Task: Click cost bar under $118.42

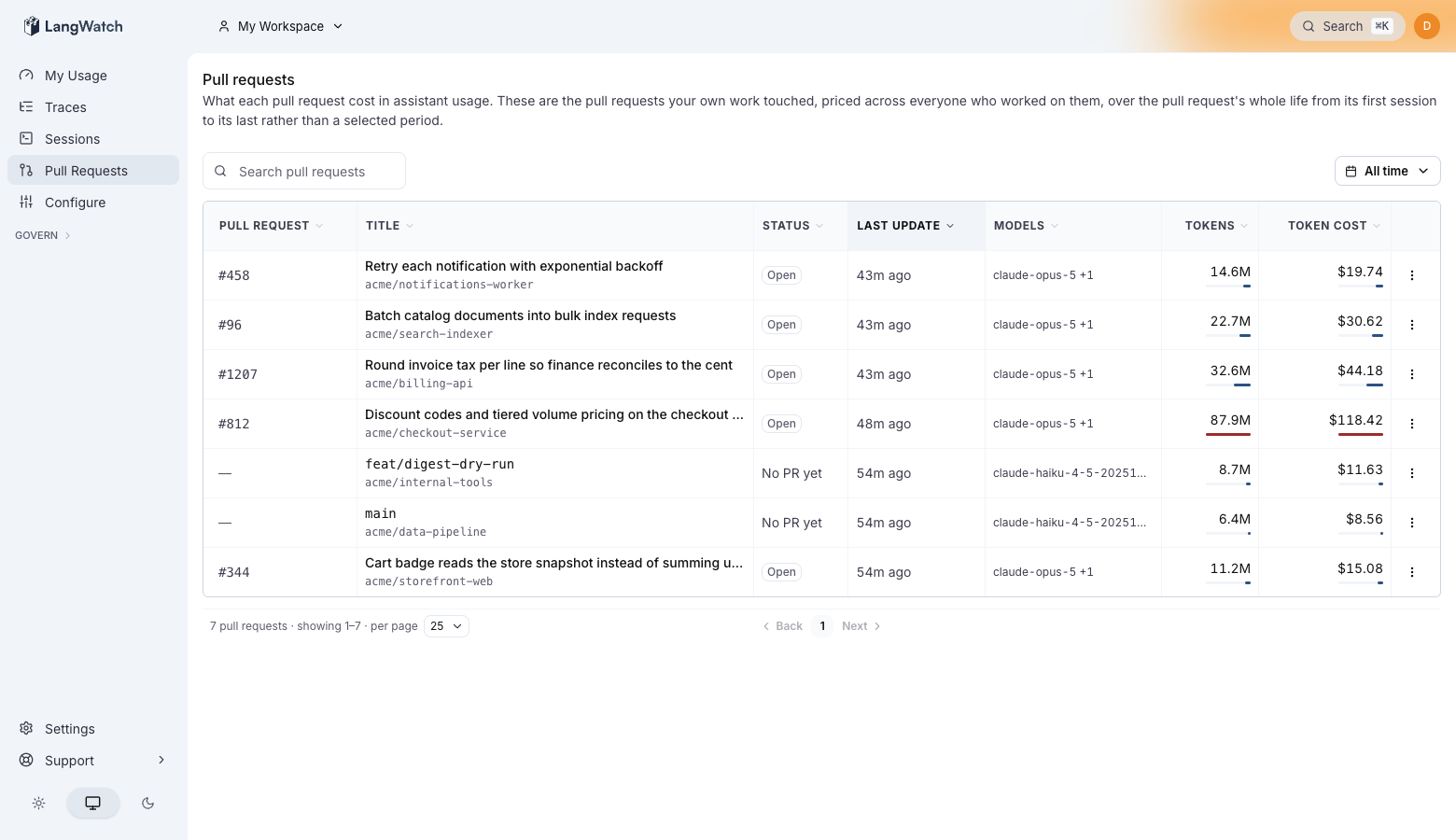Action: click(1361, 435)
